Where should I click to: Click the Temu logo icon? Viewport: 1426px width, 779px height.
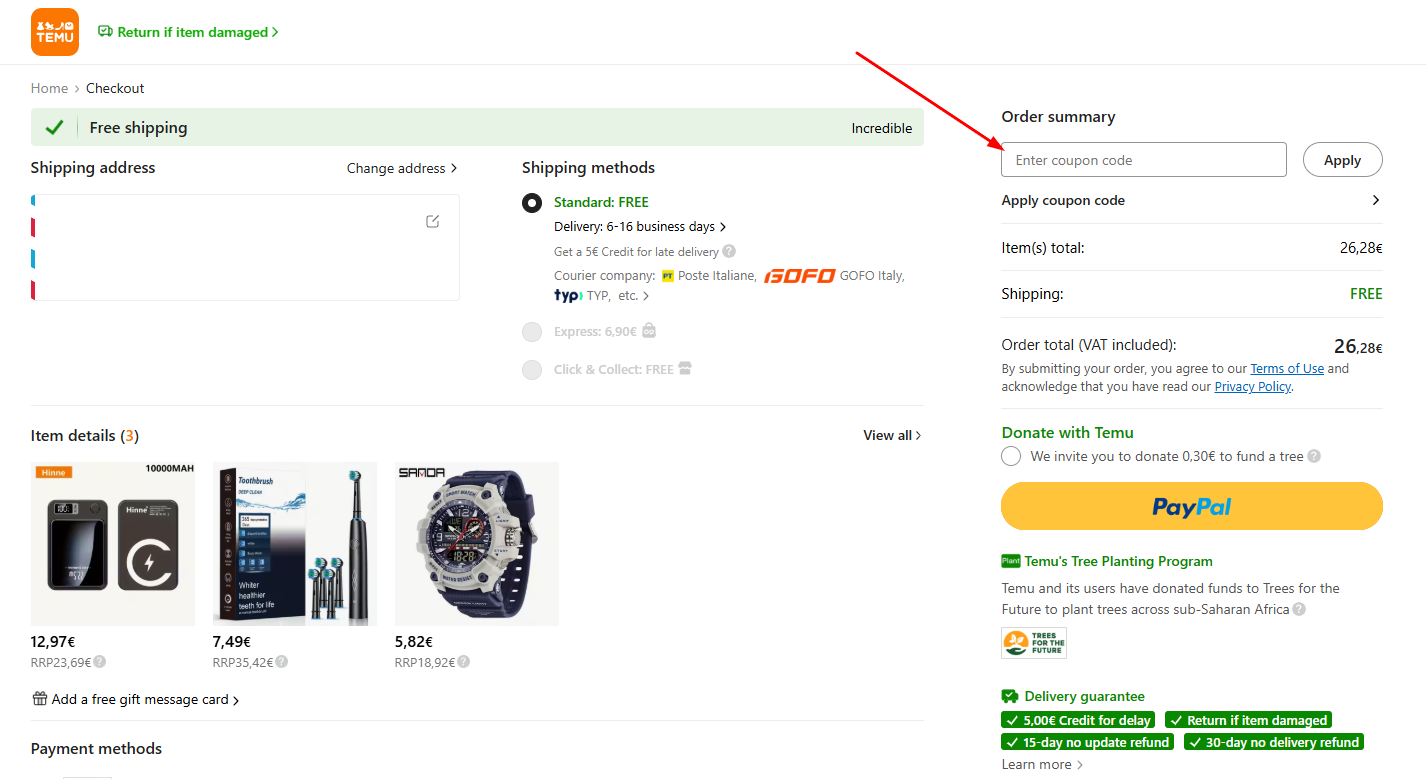pyautogui.click(x=54, y=32)
